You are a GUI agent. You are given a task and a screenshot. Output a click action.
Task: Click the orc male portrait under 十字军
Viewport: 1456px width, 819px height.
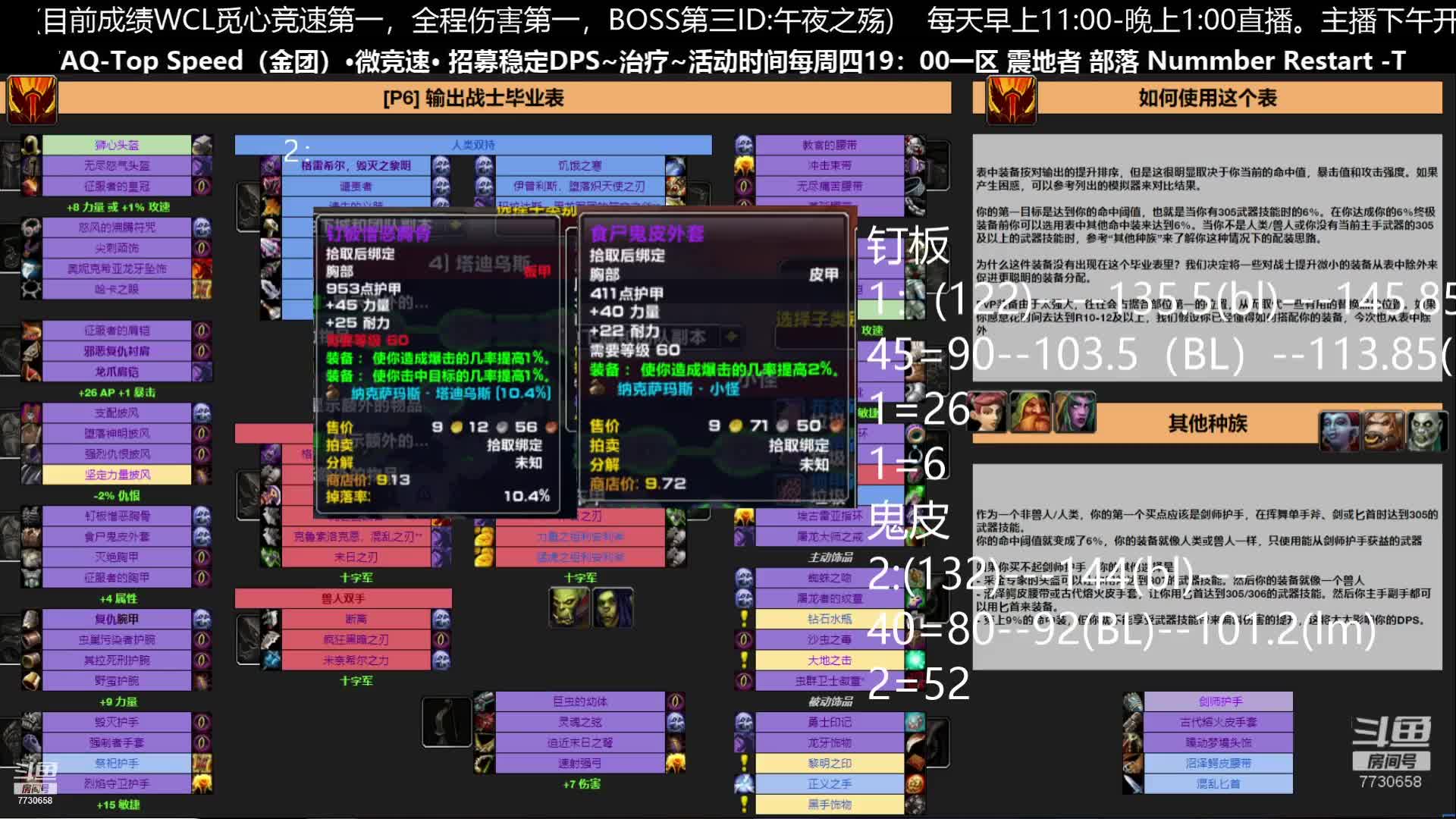[569, 607]
